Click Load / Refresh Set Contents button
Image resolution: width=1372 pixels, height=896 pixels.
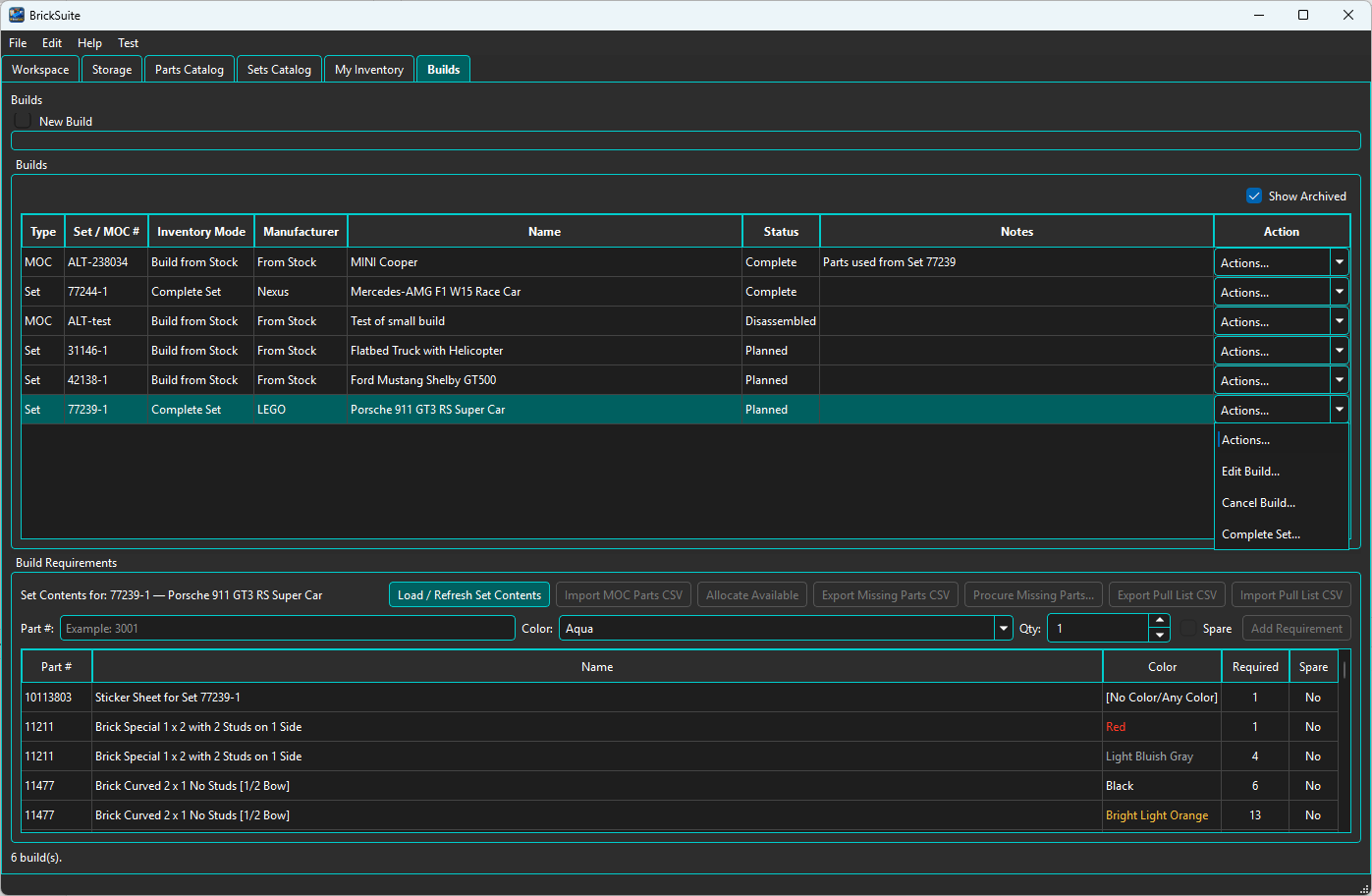point(469,595)
